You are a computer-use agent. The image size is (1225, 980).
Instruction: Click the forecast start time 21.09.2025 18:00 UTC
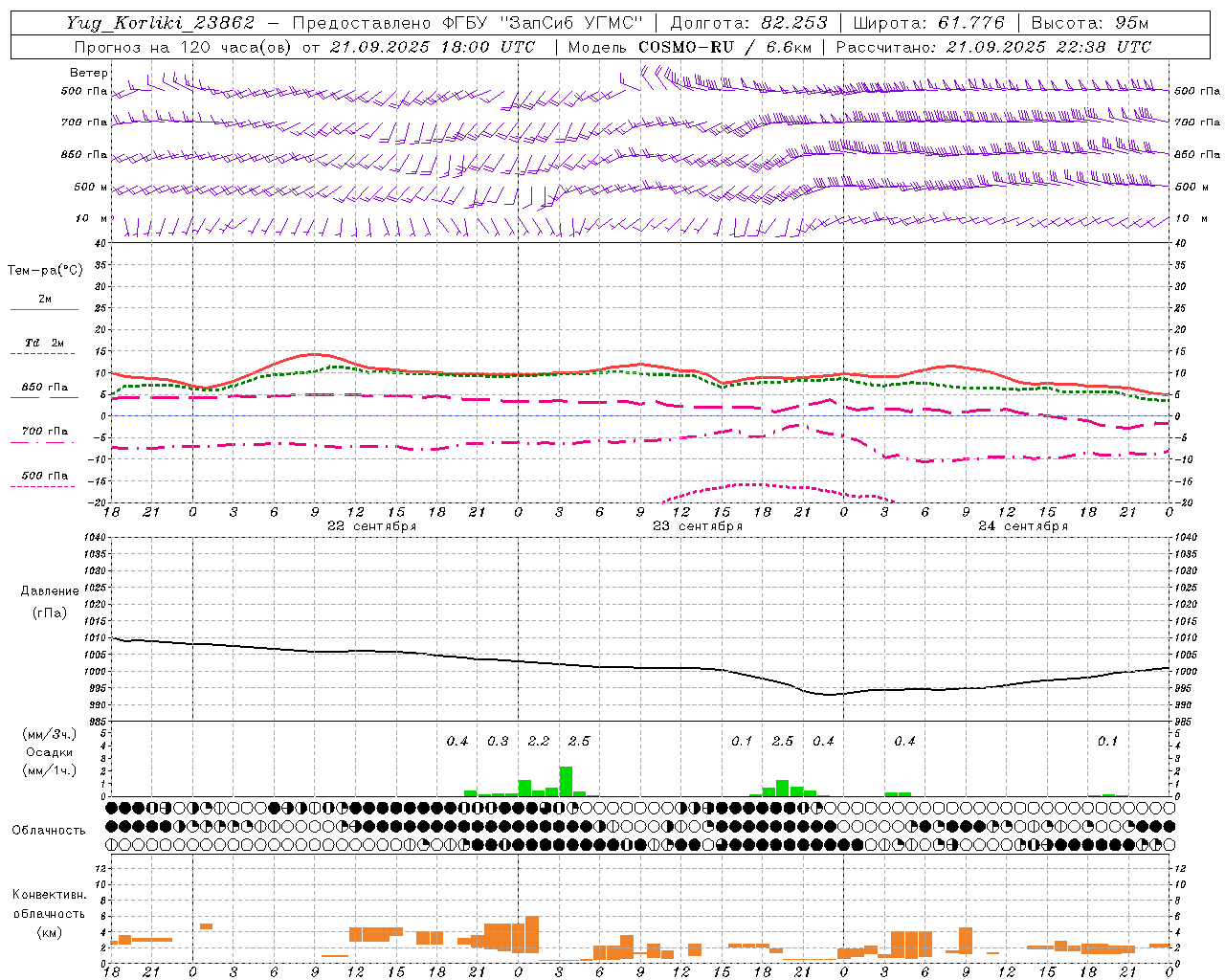(433, 47)
